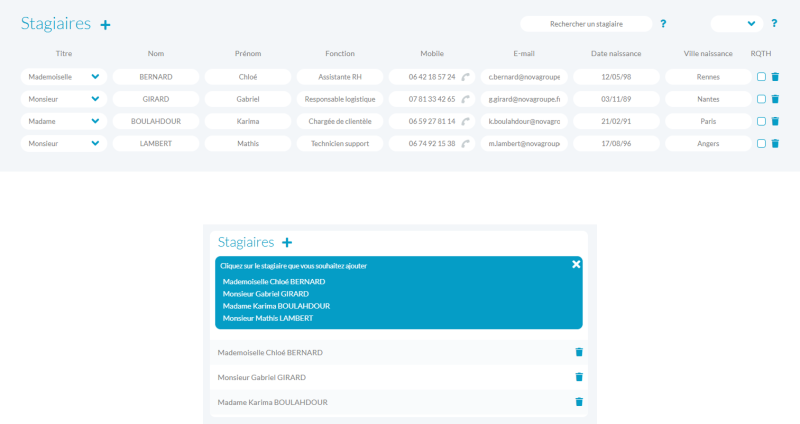Screen dimensions: 800x424
Task: Toggle RQTH checkbox for LAMBERT
Action: tap(761, 143)
